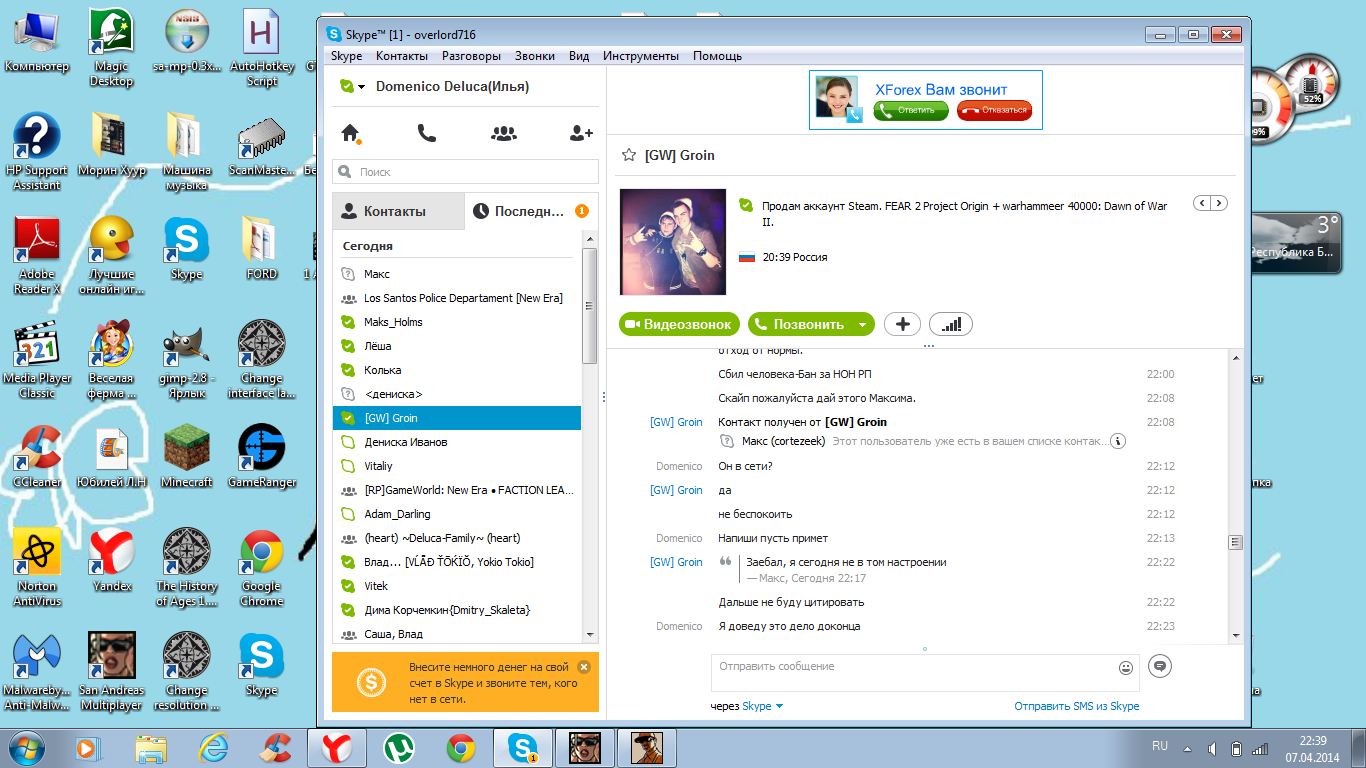Show previous mood message with left arrow
This screenshot has width=1366, height=768.
tap(1202, 203)
